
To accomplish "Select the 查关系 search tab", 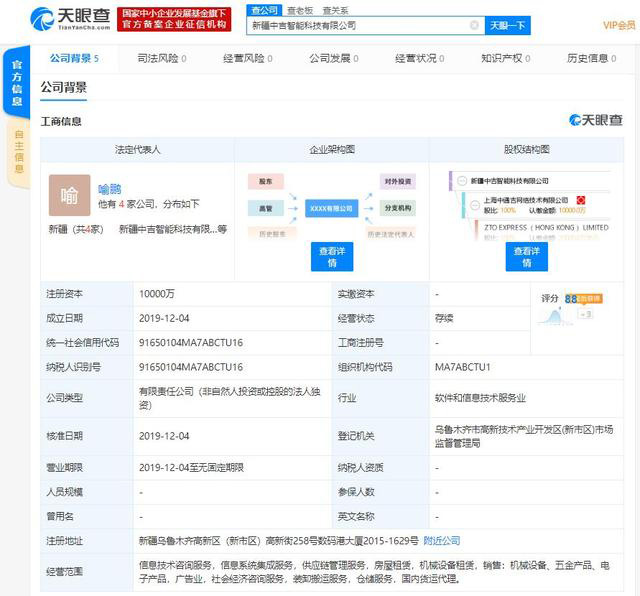I will click(336, 11).
